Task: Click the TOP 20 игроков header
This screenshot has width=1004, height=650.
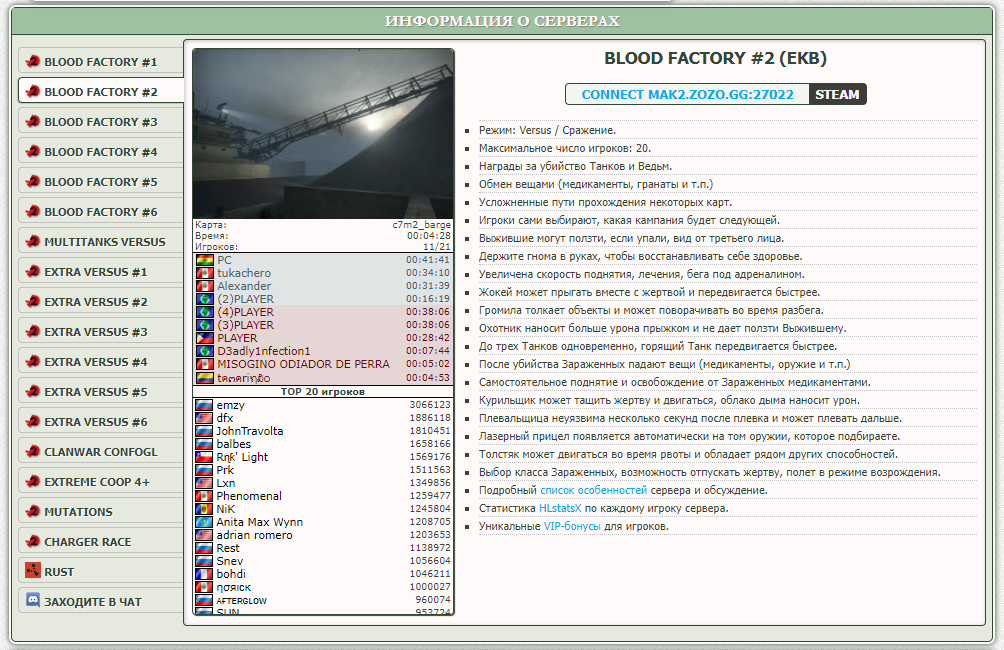Action: (x=323, y=392)
